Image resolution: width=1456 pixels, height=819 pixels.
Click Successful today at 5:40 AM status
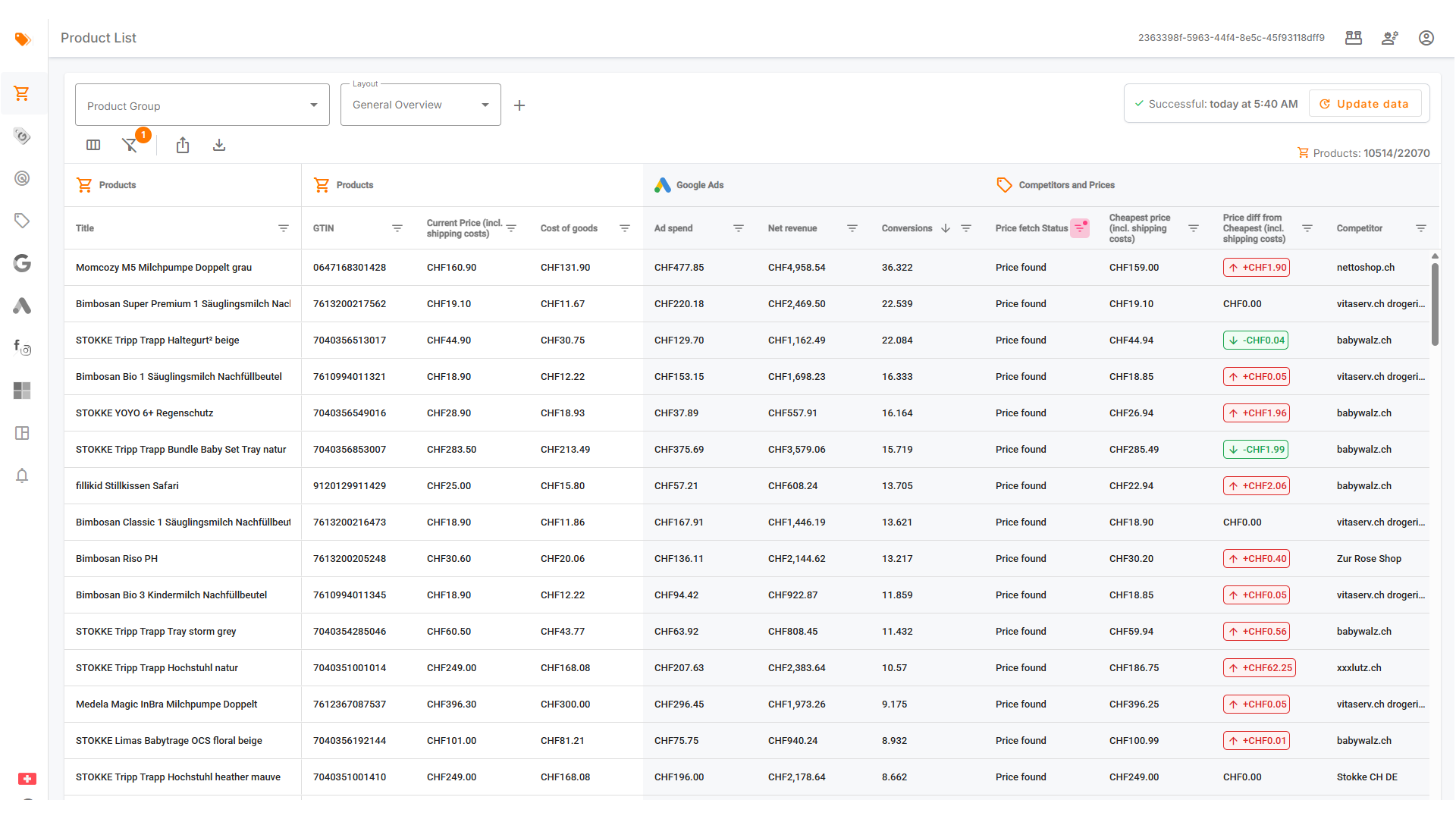click(x=1216, y=104)
